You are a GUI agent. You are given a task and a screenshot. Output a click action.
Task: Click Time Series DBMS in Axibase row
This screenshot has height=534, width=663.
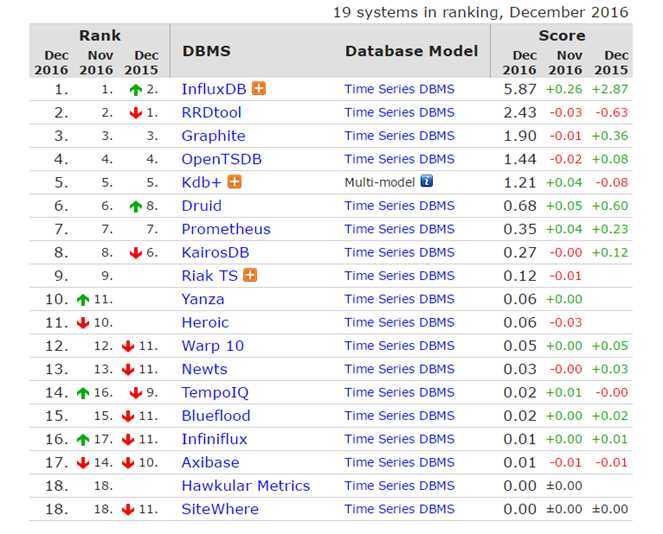point(400,463)
